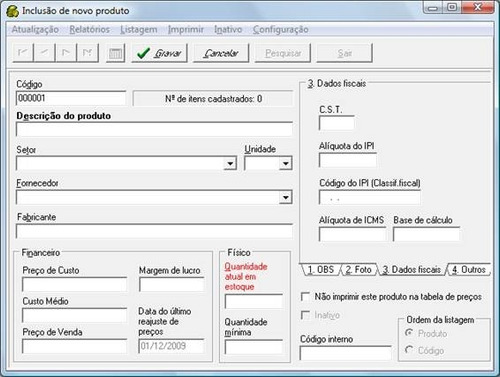Open the Listagem menu
This screenshot has height=377, width=500.
pyautogui.click(x=139, y=29)
